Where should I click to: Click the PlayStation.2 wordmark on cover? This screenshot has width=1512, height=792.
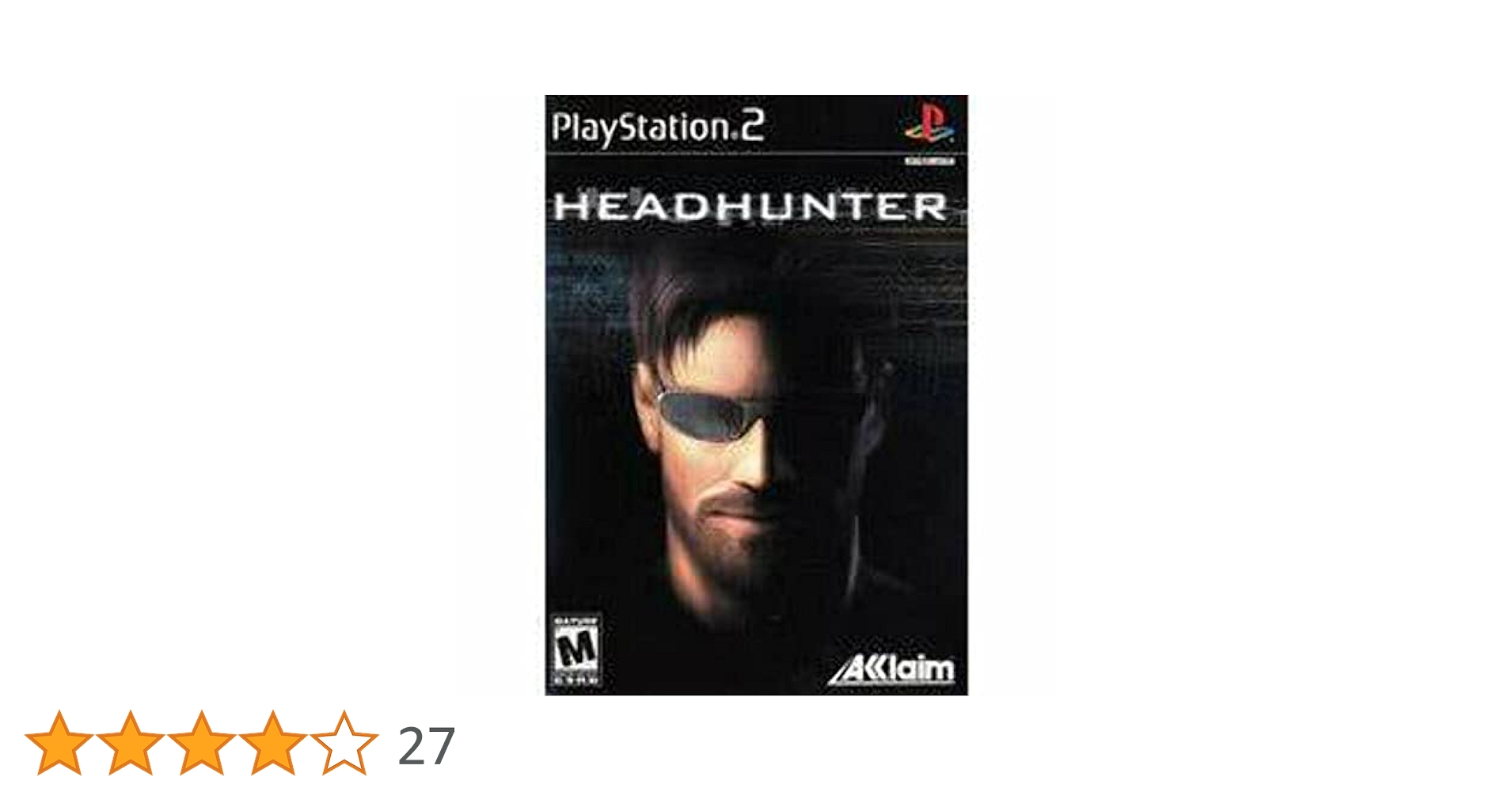click(x=658, y=128)
